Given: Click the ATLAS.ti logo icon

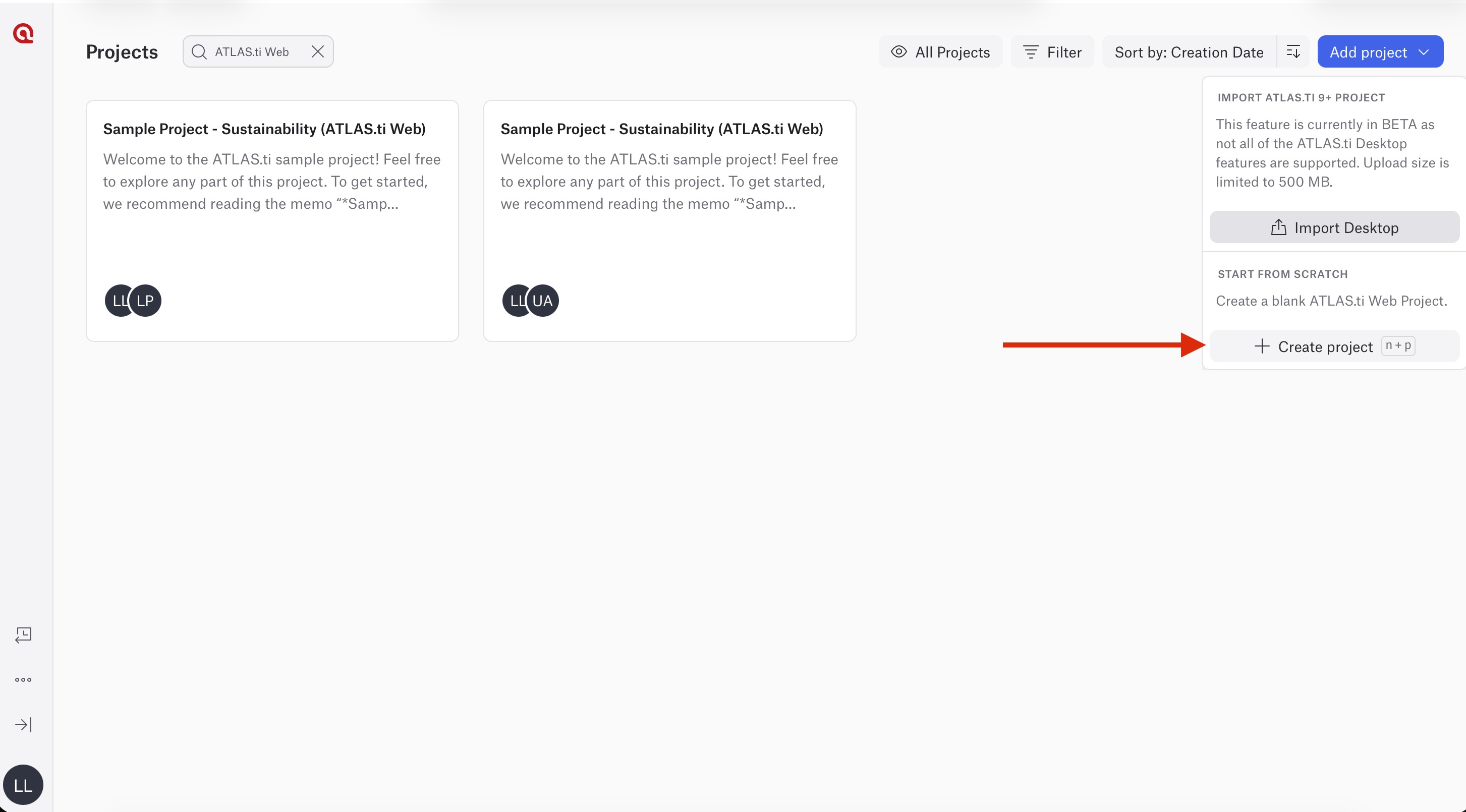Looking at the screenshot, I should point(23,34).
